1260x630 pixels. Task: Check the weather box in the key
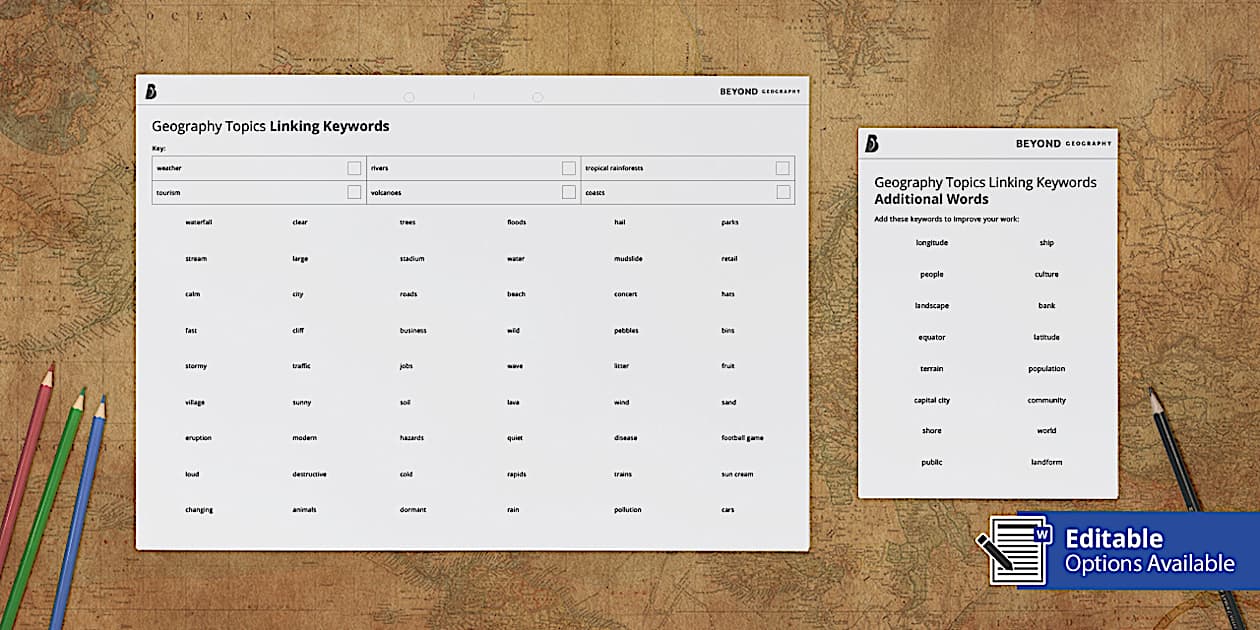point(354,167)
